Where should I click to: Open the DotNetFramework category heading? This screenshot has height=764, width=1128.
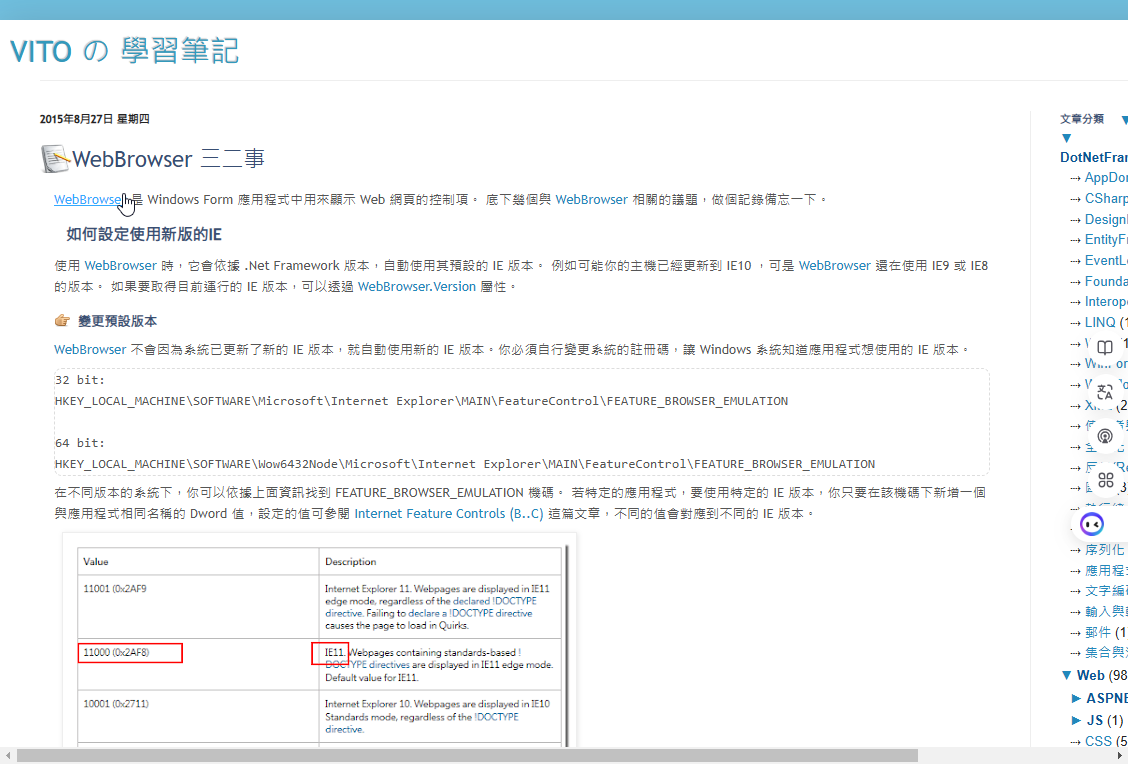click(x=1093, y=158)
